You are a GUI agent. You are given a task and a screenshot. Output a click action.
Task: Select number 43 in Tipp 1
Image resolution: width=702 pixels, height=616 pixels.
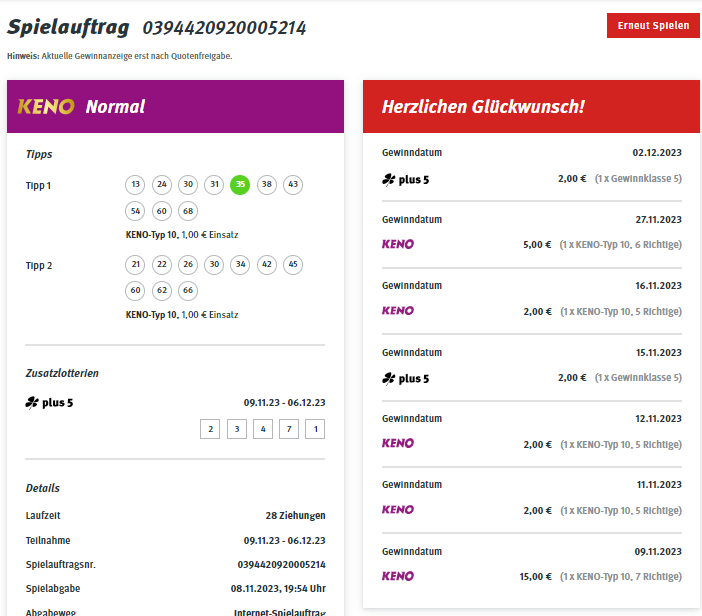tap(293, 184)
